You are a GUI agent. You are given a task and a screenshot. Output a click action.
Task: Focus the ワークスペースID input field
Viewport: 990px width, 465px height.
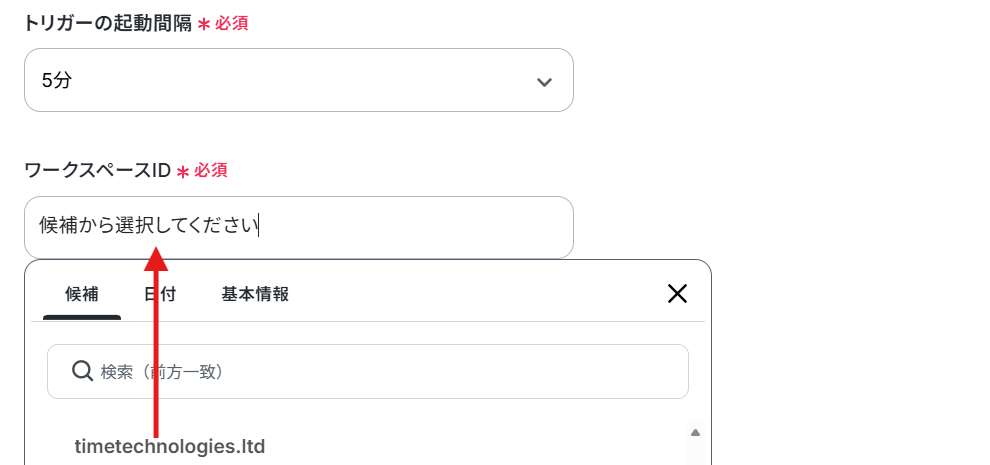pos(299,227)
